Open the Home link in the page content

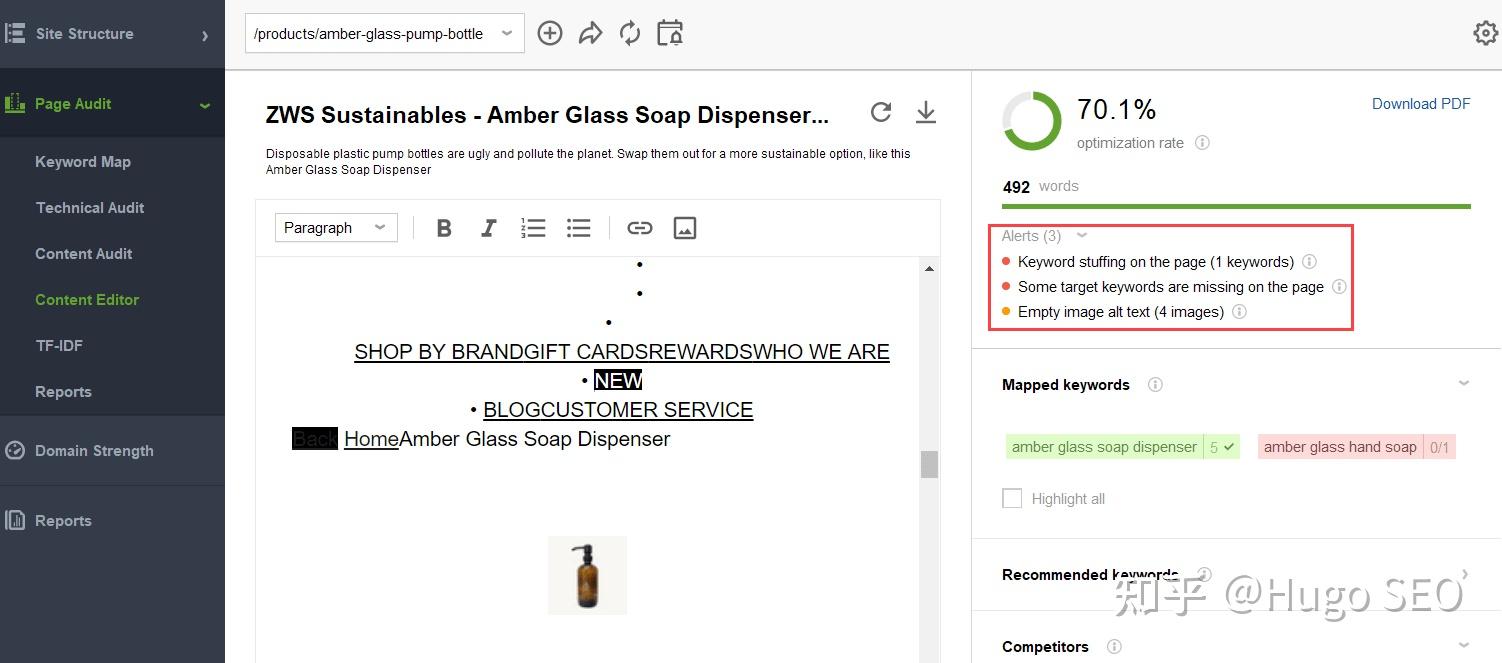(370, 438)
